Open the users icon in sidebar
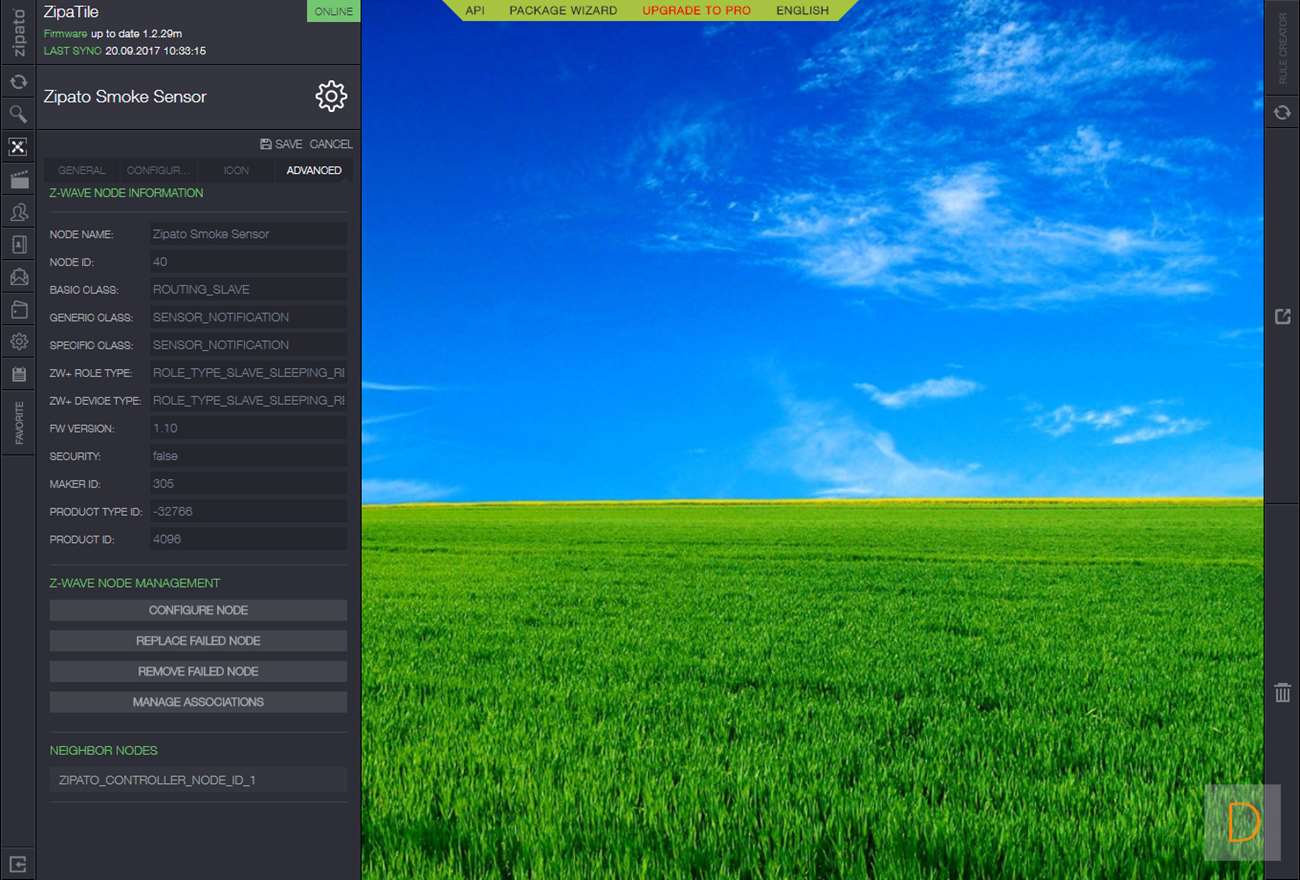 pyautogui.click(x=18, y=212)
